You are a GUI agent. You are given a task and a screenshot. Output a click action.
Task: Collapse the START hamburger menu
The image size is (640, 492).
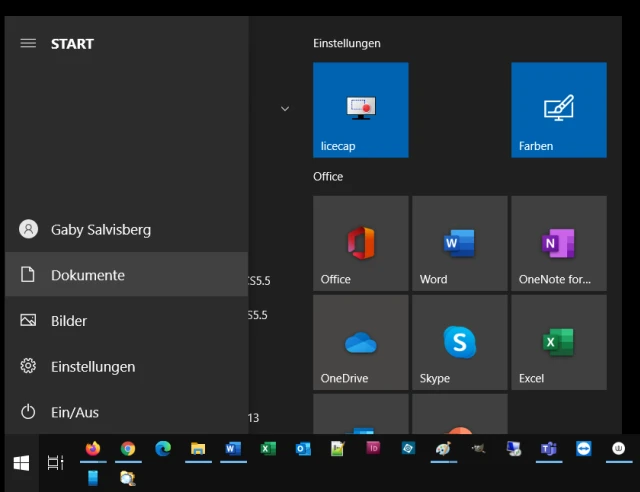click(x=28, y=44)
